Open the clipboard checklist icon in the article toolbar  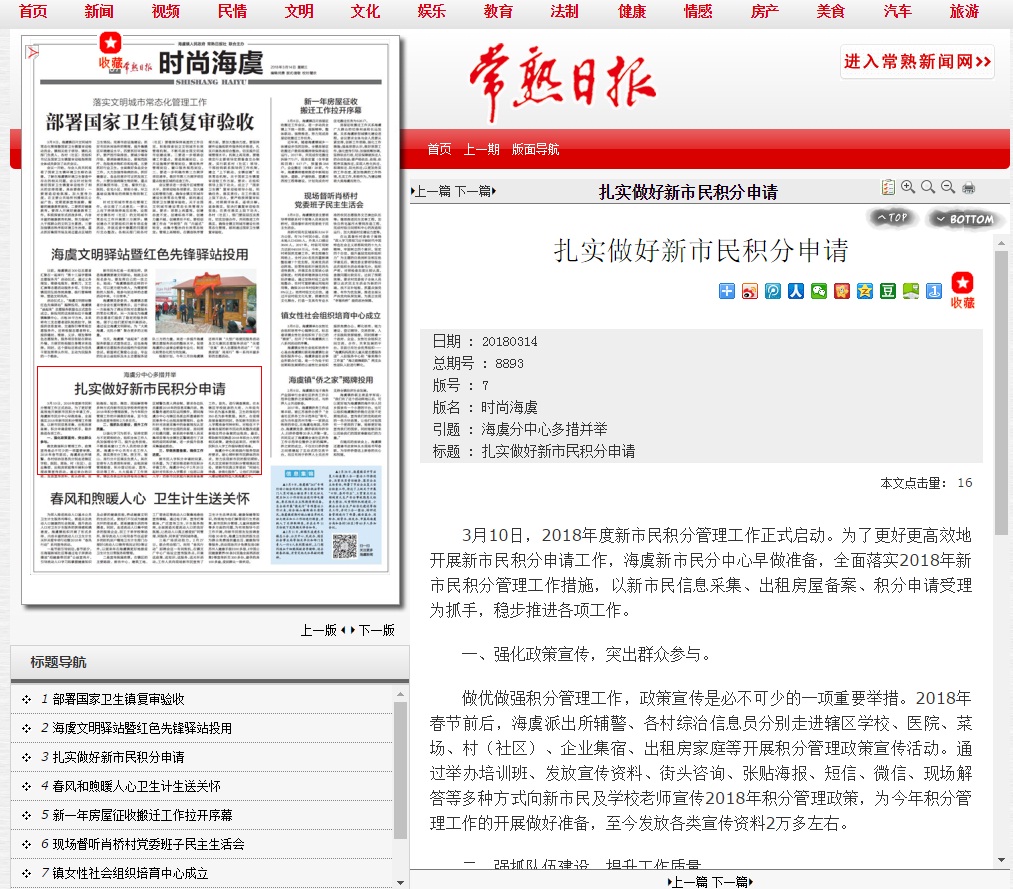click(x=888, y=187)
